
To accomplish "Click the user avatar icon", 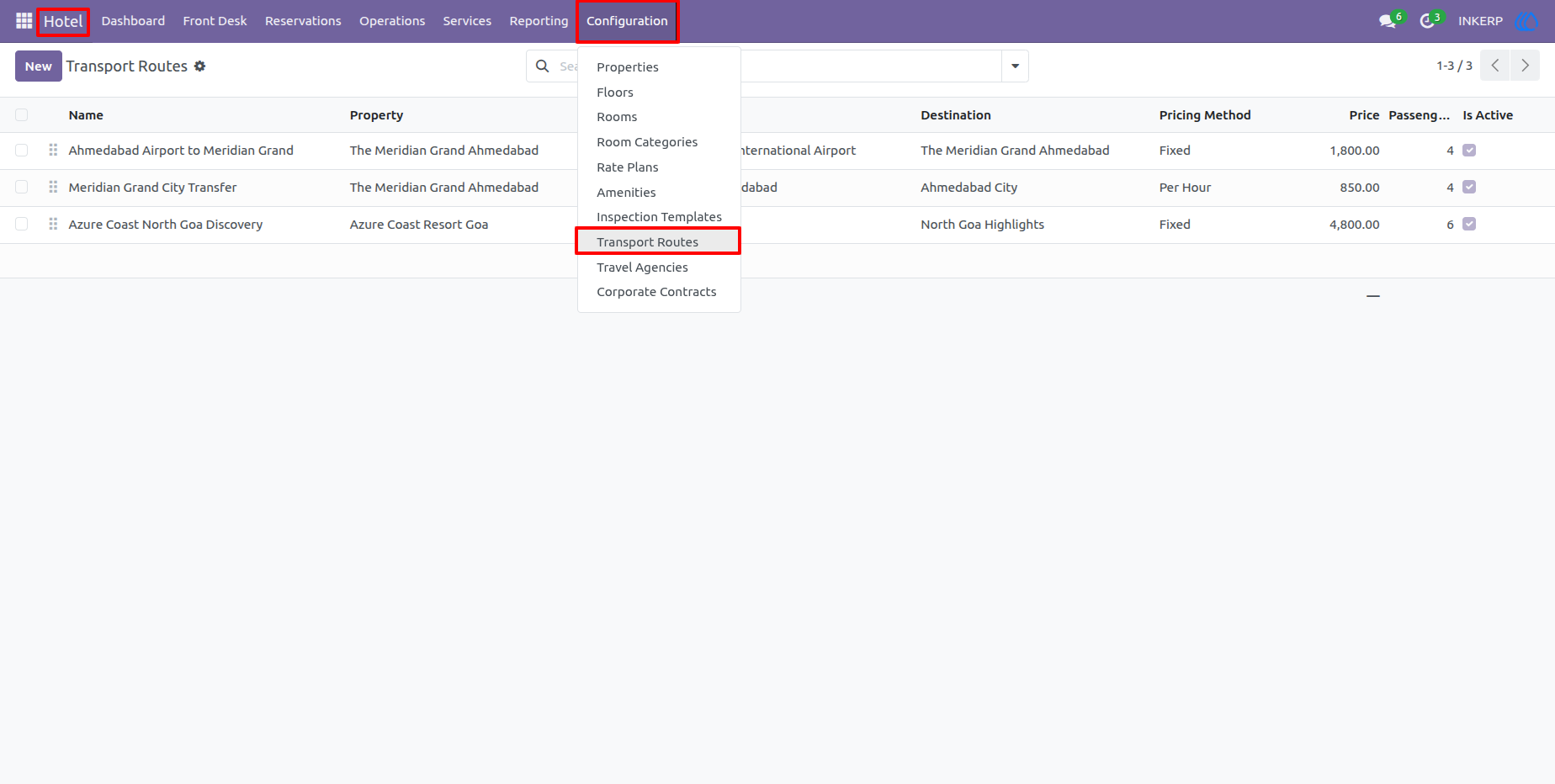I will 1526,21.
